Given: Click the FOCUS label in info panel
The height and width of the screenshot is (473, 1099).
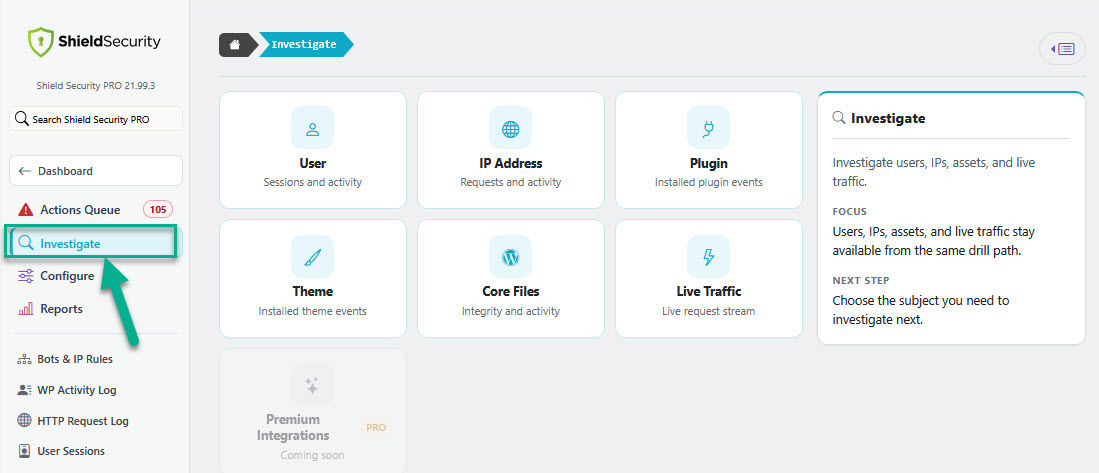Looking at the screenshot, I should (849, 212).
